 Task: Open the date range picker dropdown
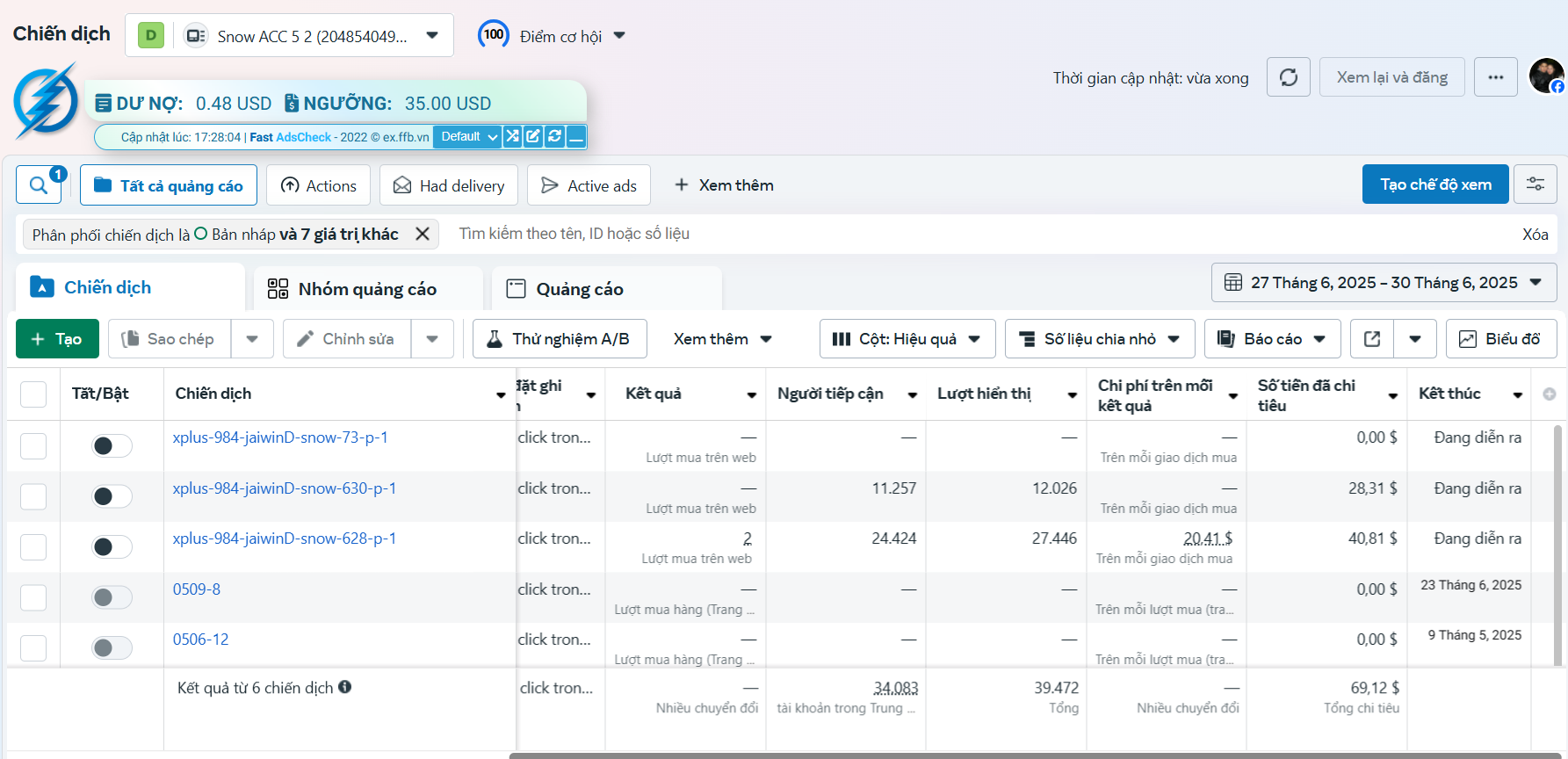(x=1384, y=283)
